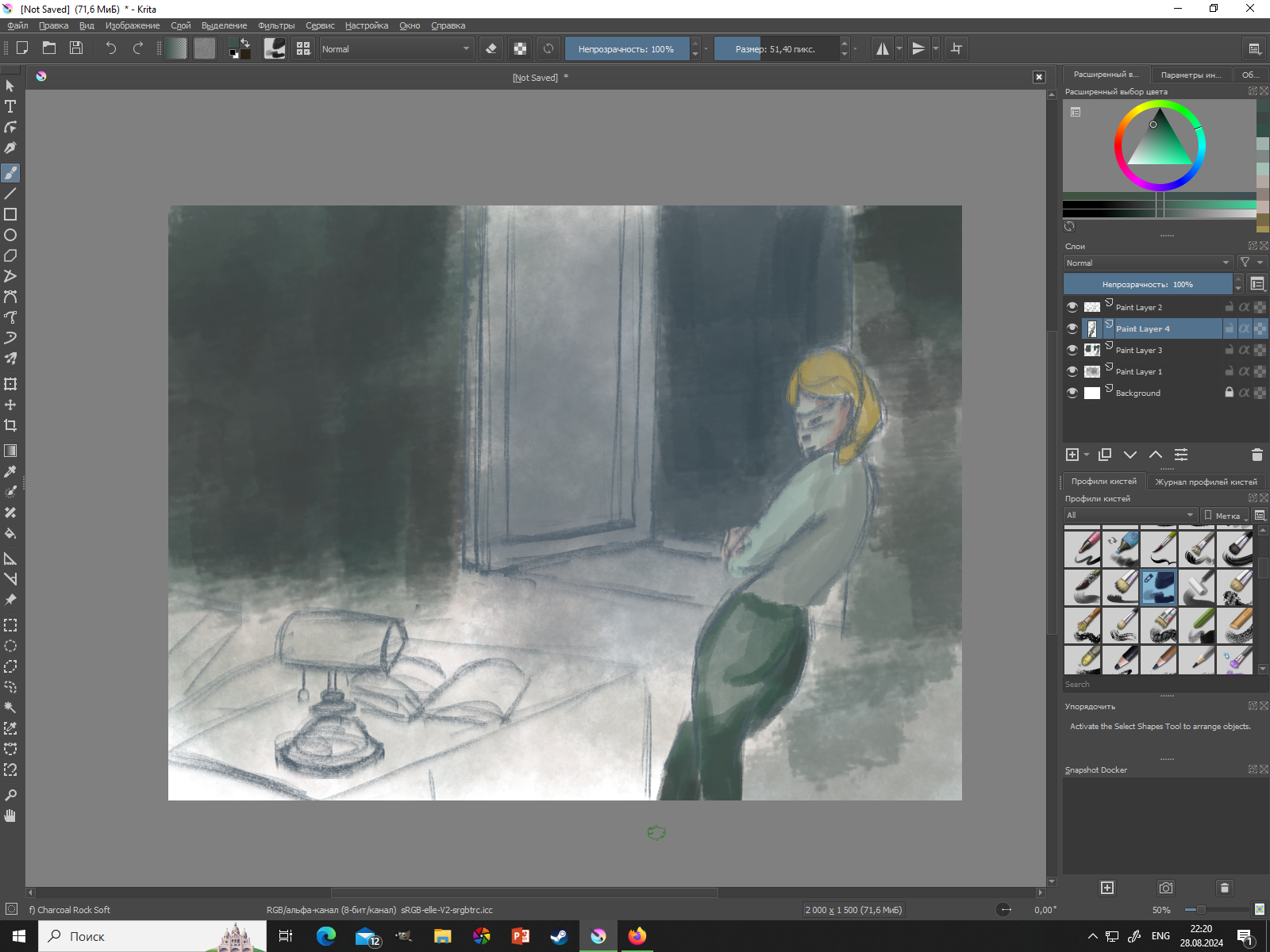Toggle visibility of Paint Layer 3

click(1072, 350)
